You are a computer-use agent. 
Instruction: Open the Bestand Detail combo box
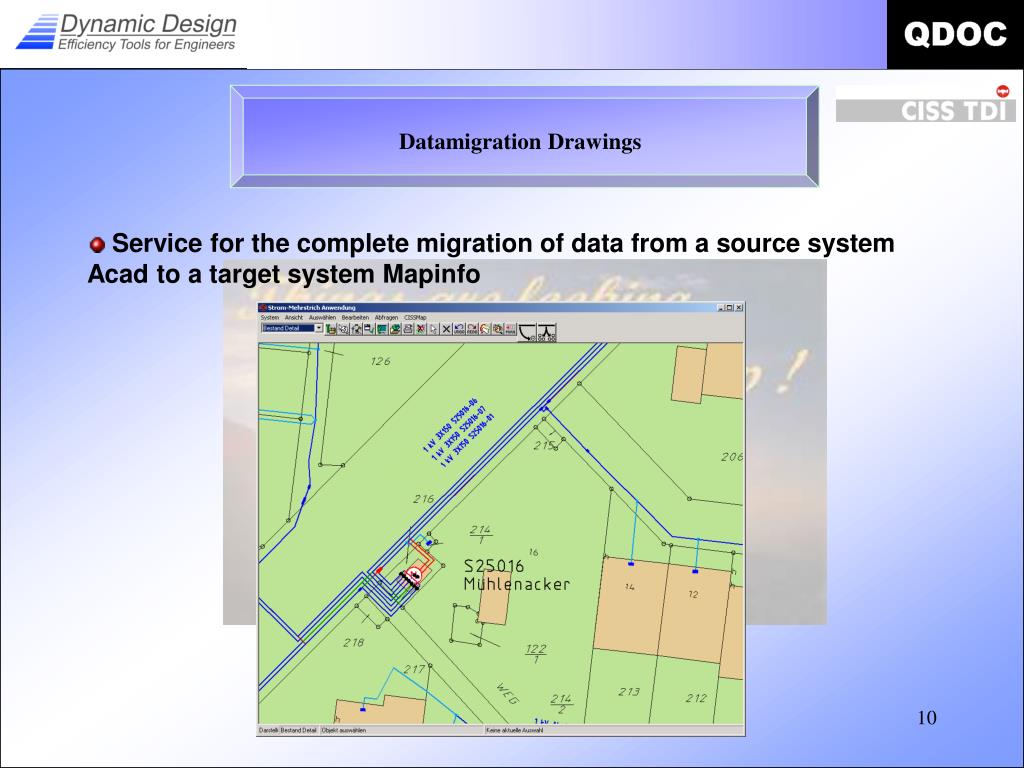292,328
